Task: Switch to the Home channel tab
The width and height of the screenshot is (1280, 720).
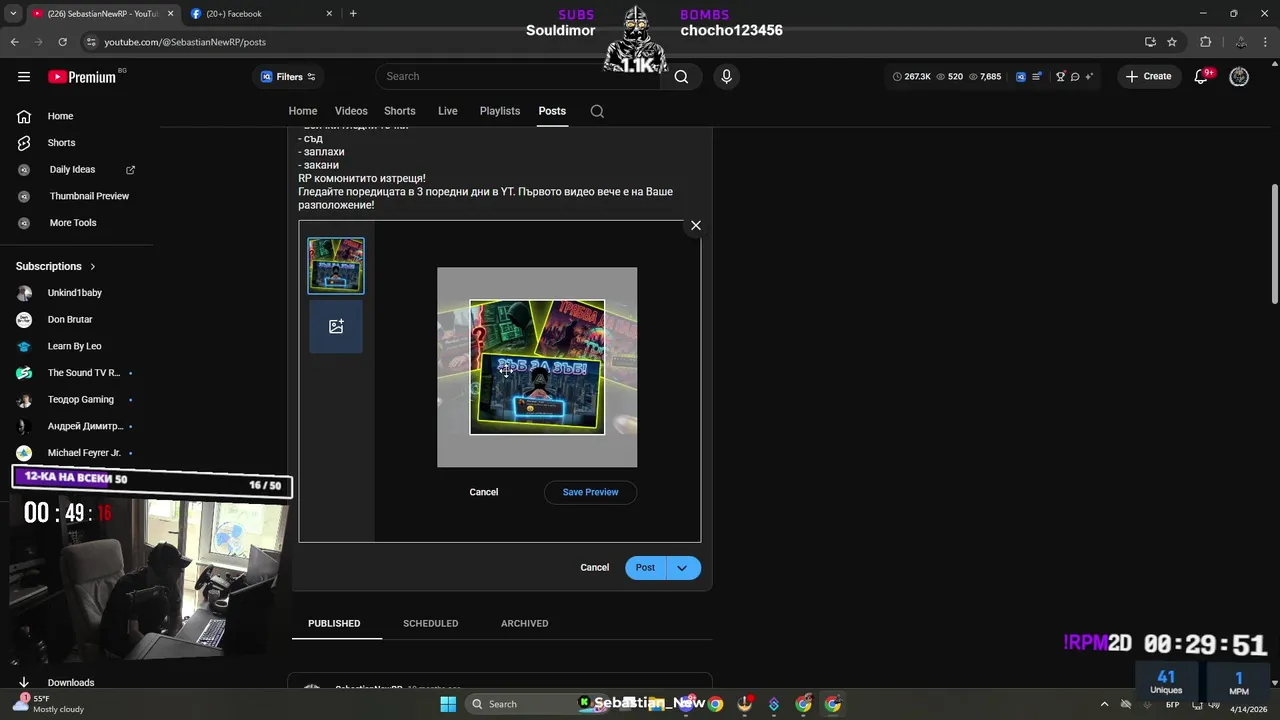Action: pyautogui.click(x=303, y=111)
